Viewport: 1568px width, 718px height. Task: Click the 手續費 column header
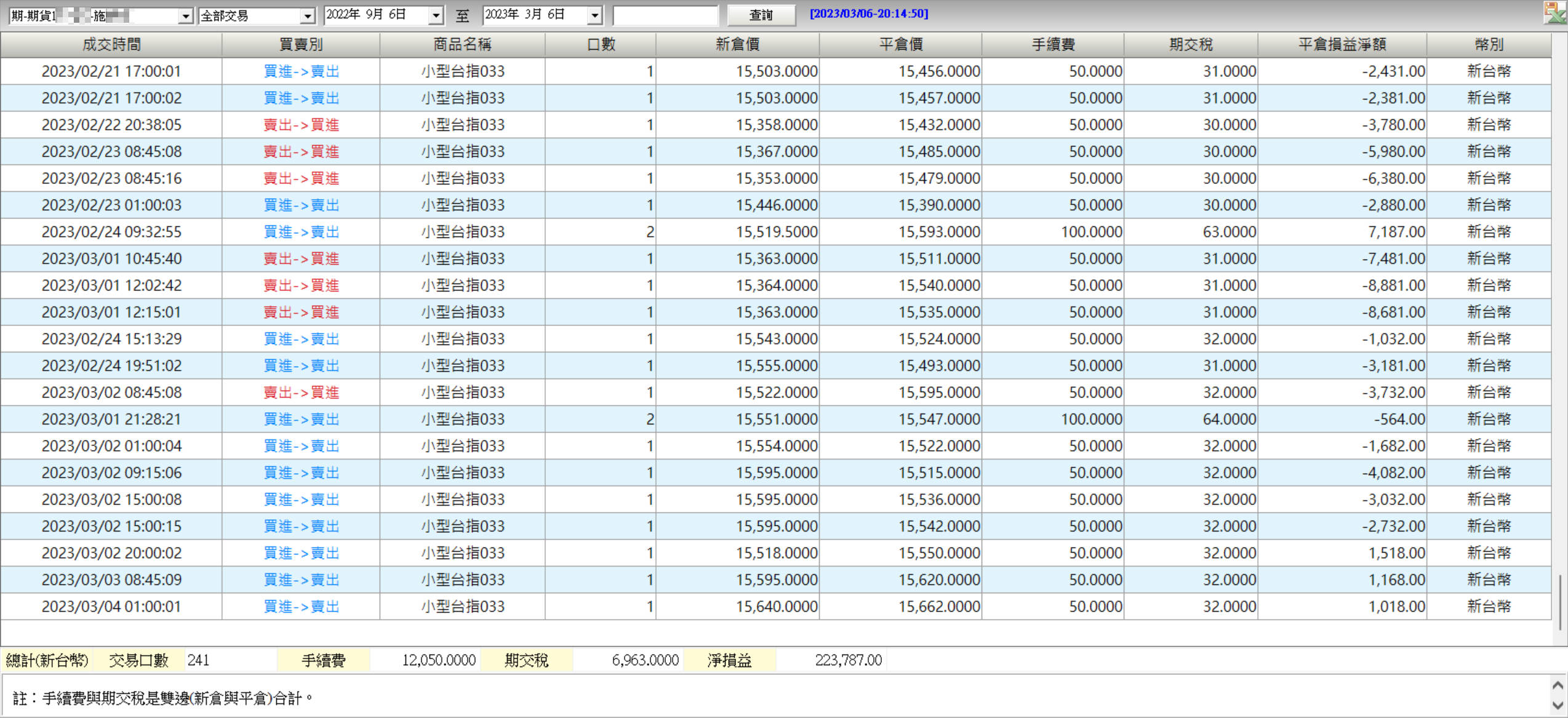pos(1053,45)
